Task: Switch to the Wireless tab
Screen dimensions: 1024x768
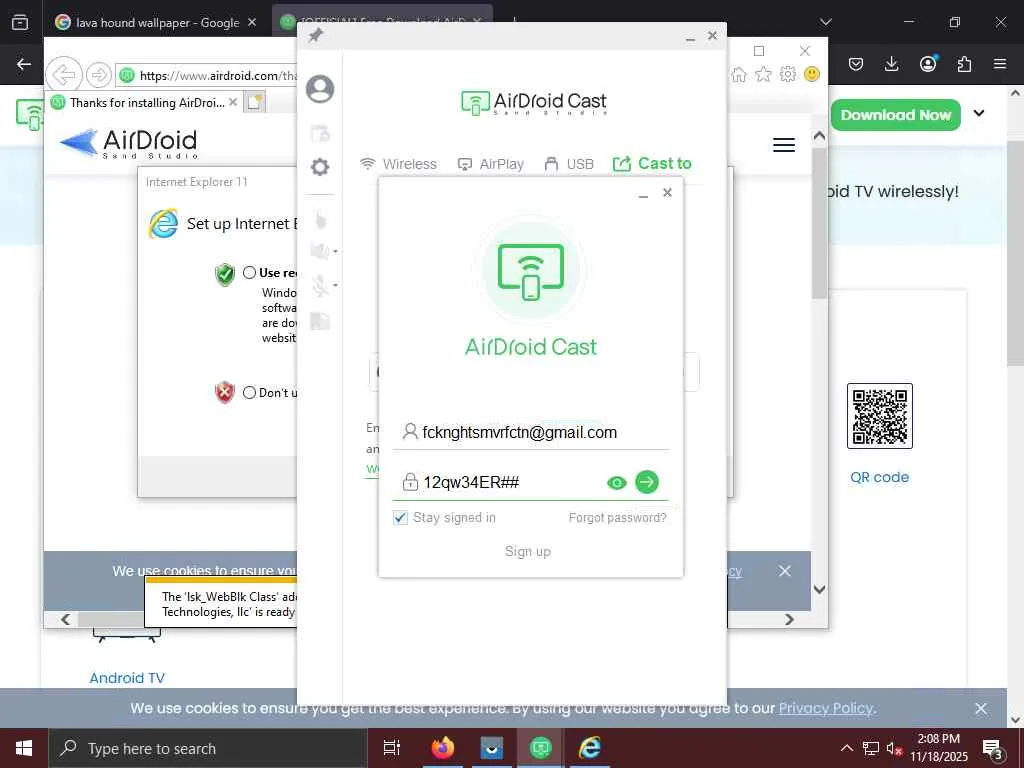Action: pyautogui.click(x=398, y=164)
